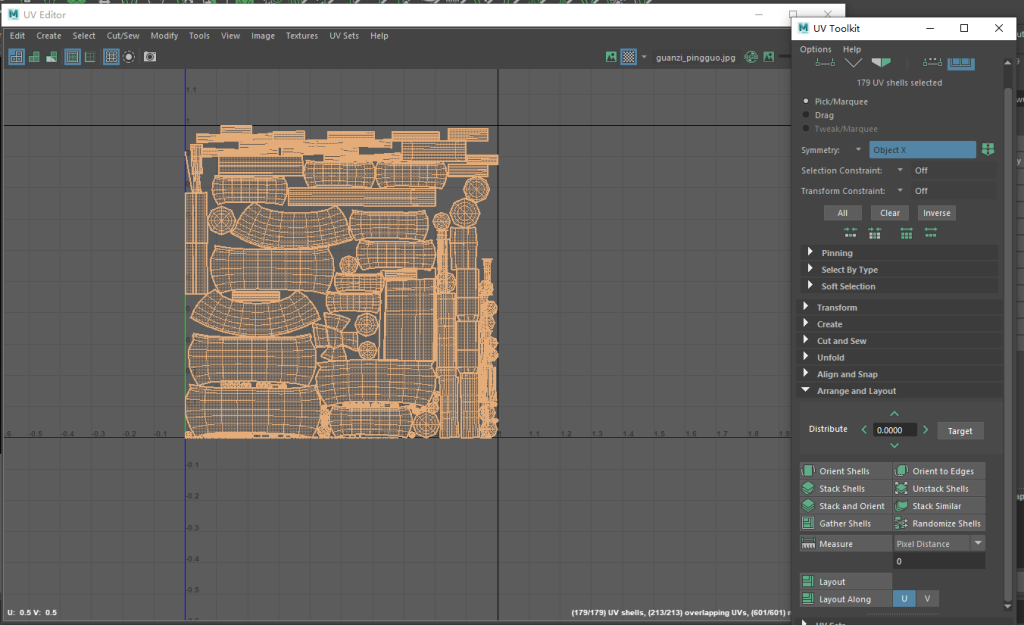The image size is (1024, 625).
Task: Click the dashed circle isolate-select icon
Action: click(129, 57)
